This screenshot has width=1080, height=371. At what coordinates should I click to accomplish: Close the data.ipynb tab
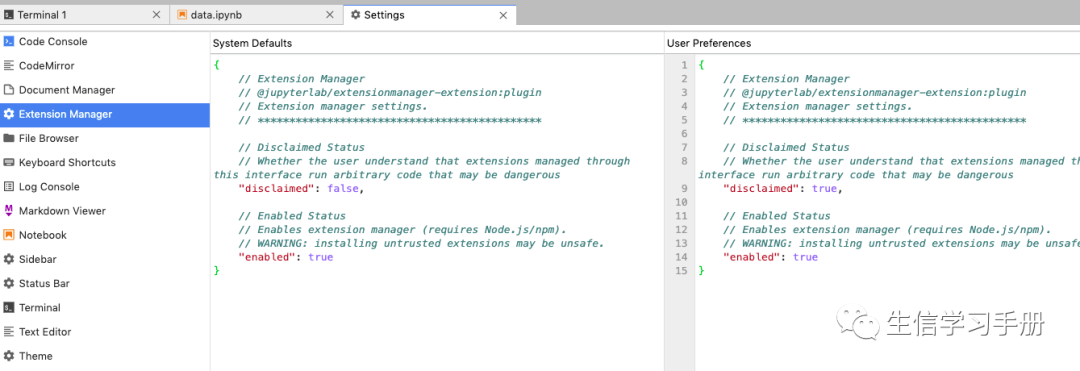[330, 14]
